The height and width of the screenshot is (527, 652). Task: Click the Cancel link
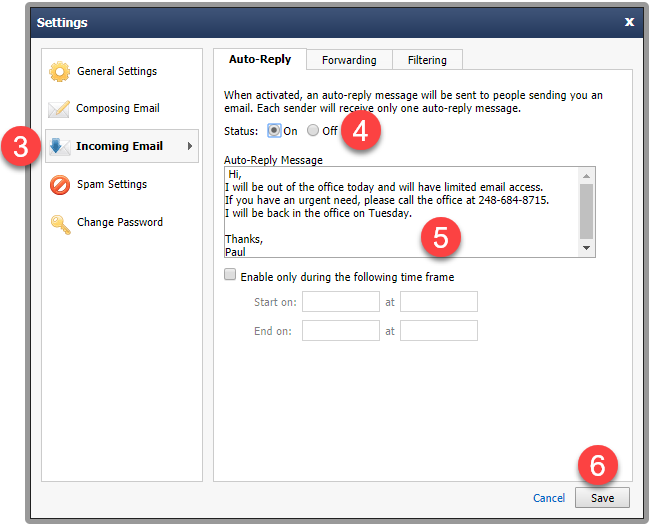click(x=549, y=498)
